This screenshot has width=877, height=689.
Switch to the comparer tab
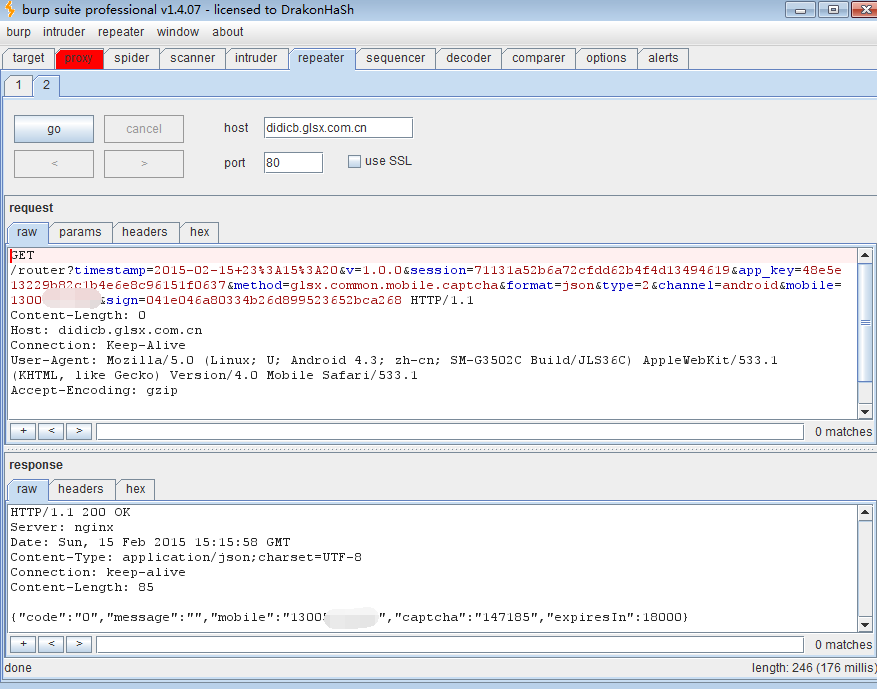[539, 58]
